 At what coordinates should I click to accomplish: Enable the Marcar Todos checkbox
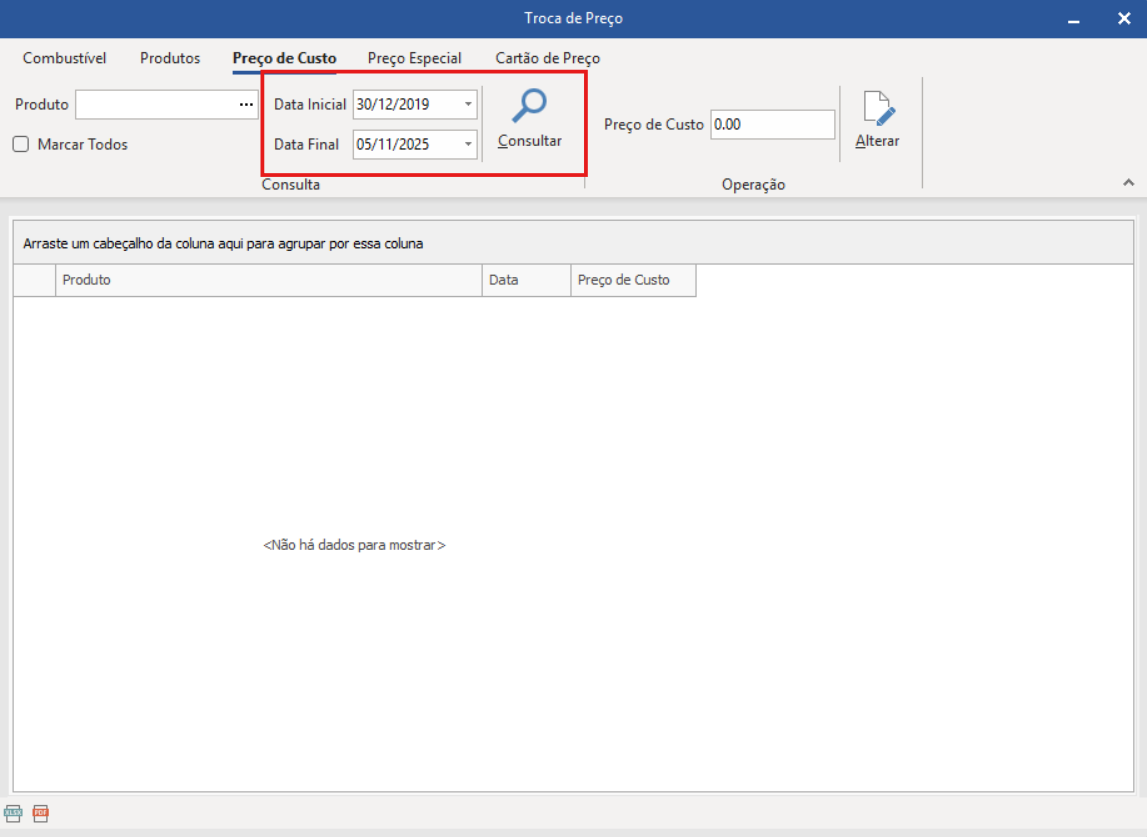click(21, 144)
